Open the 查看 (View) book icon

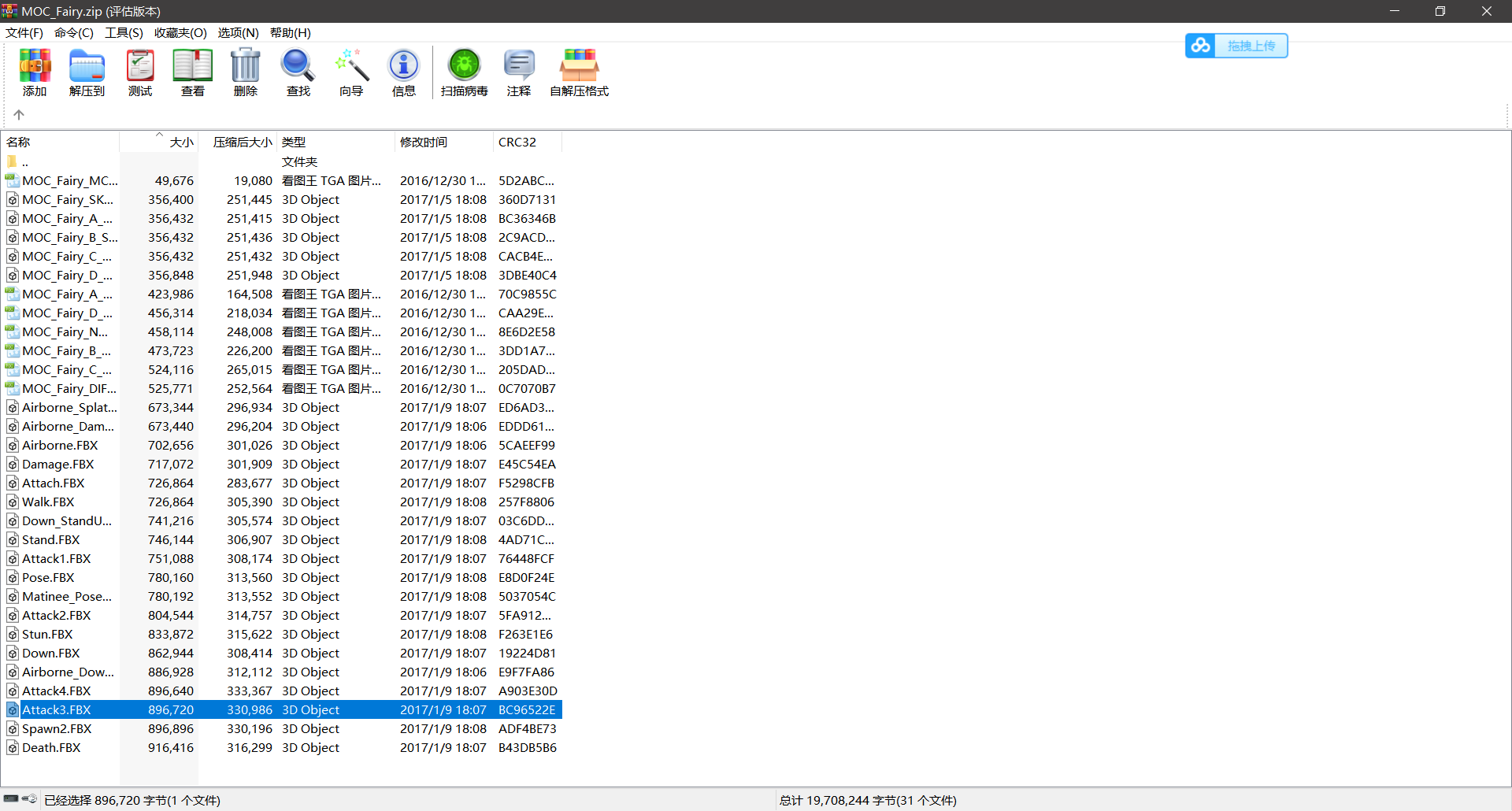click(193, 72)
